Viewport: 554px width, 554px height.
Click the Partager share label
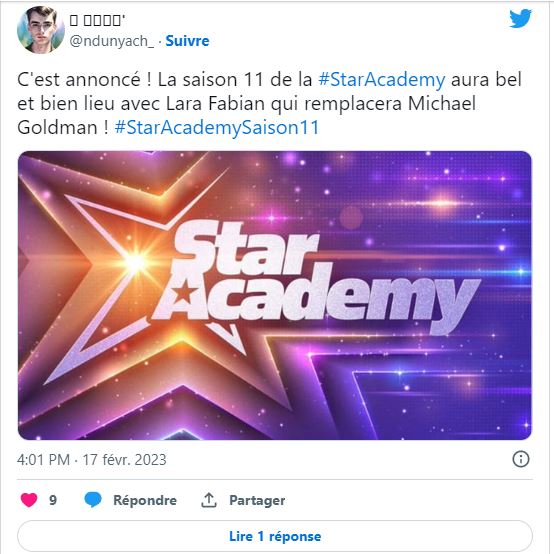click(x=257, y=500)
